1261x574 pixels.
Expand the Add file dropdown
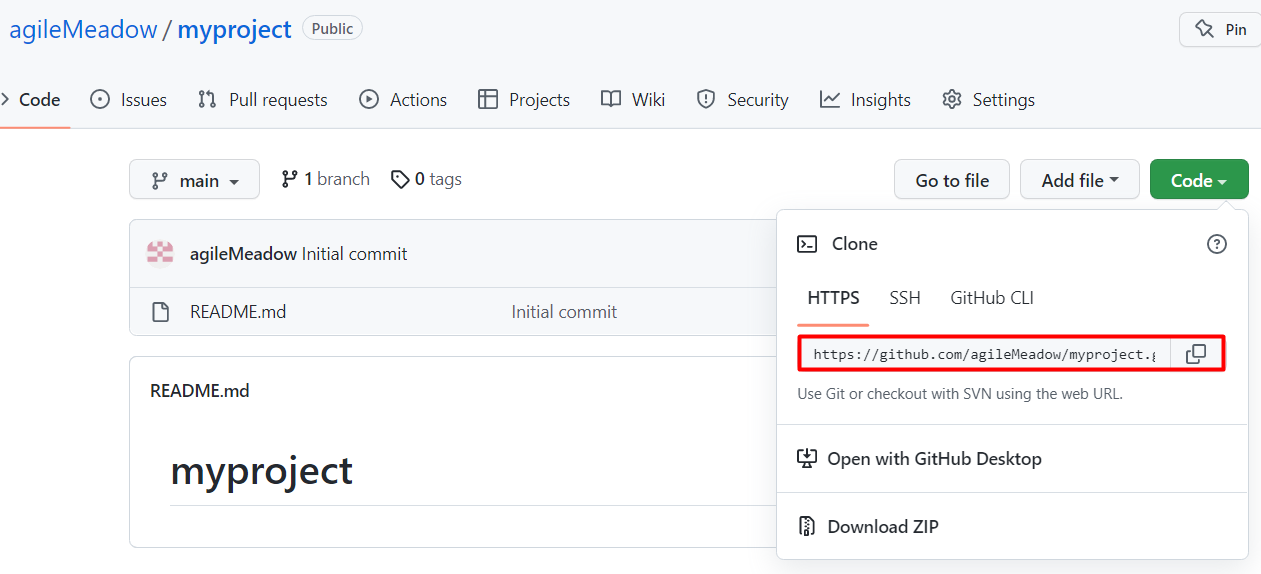(1080, 179)
